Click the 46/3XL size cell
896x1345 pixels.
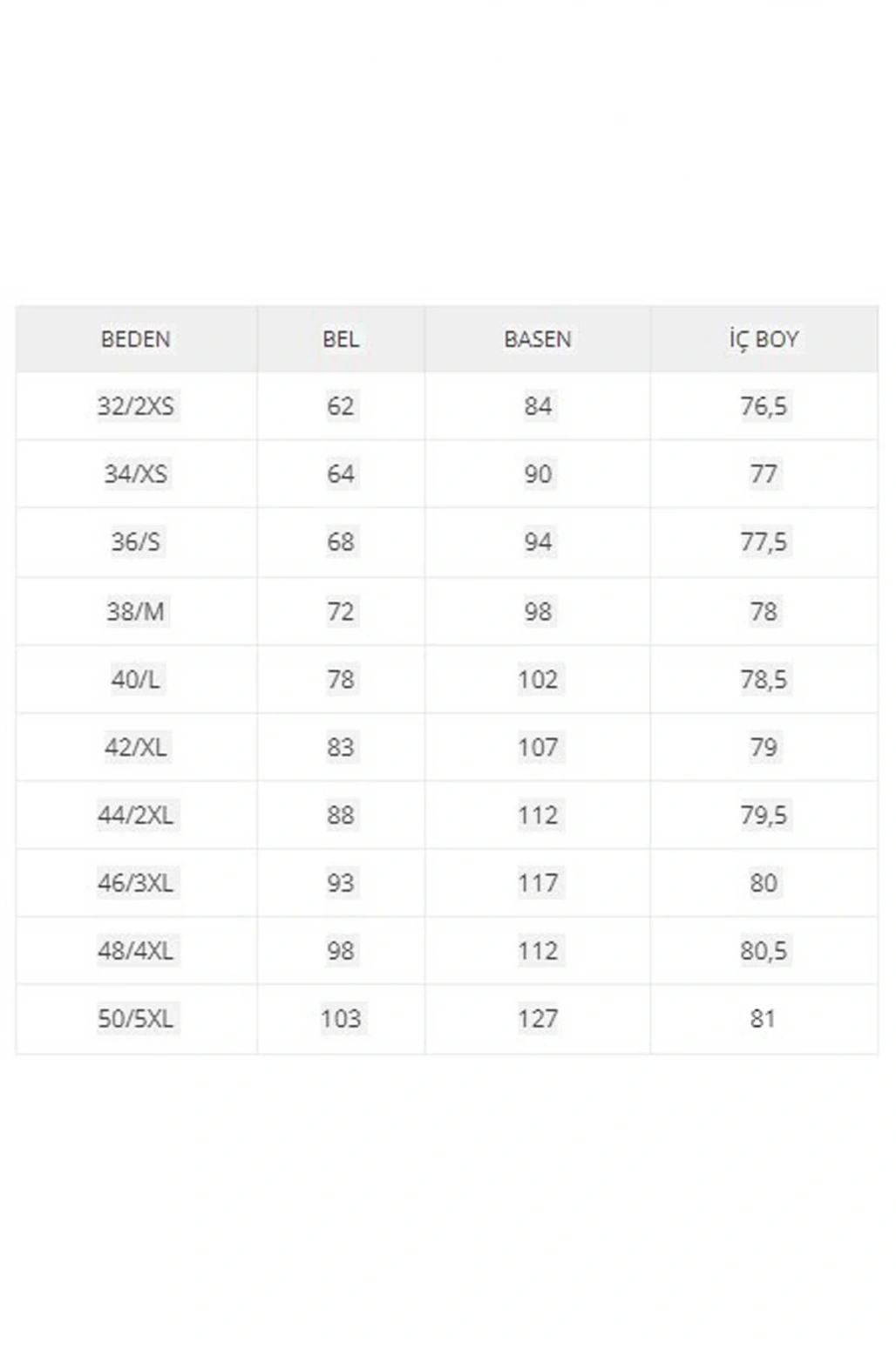click(x=135, y=883)
